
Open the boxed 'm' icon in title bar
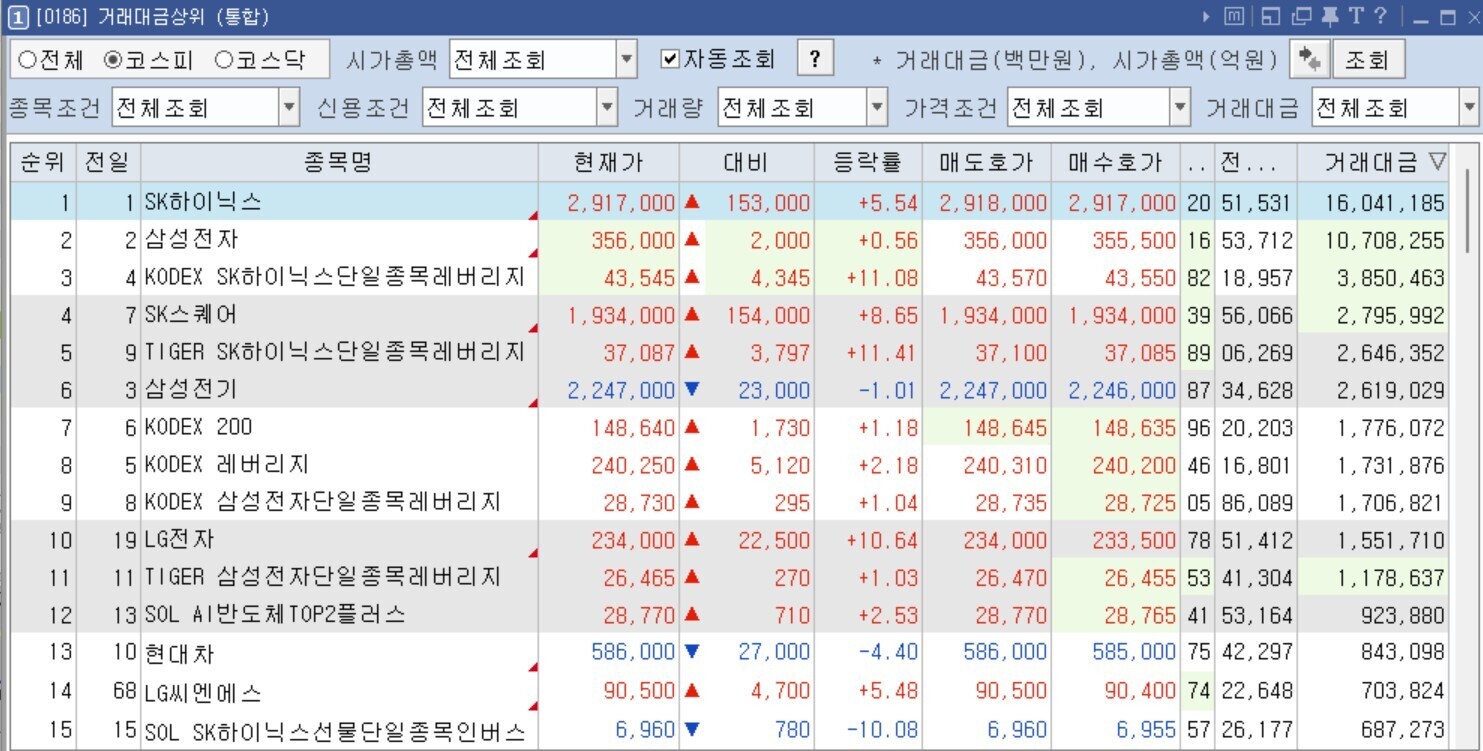(1234, 17)
